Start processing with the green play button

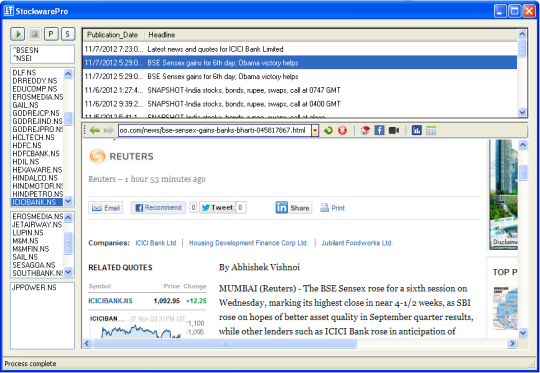(x=18, y=34)
